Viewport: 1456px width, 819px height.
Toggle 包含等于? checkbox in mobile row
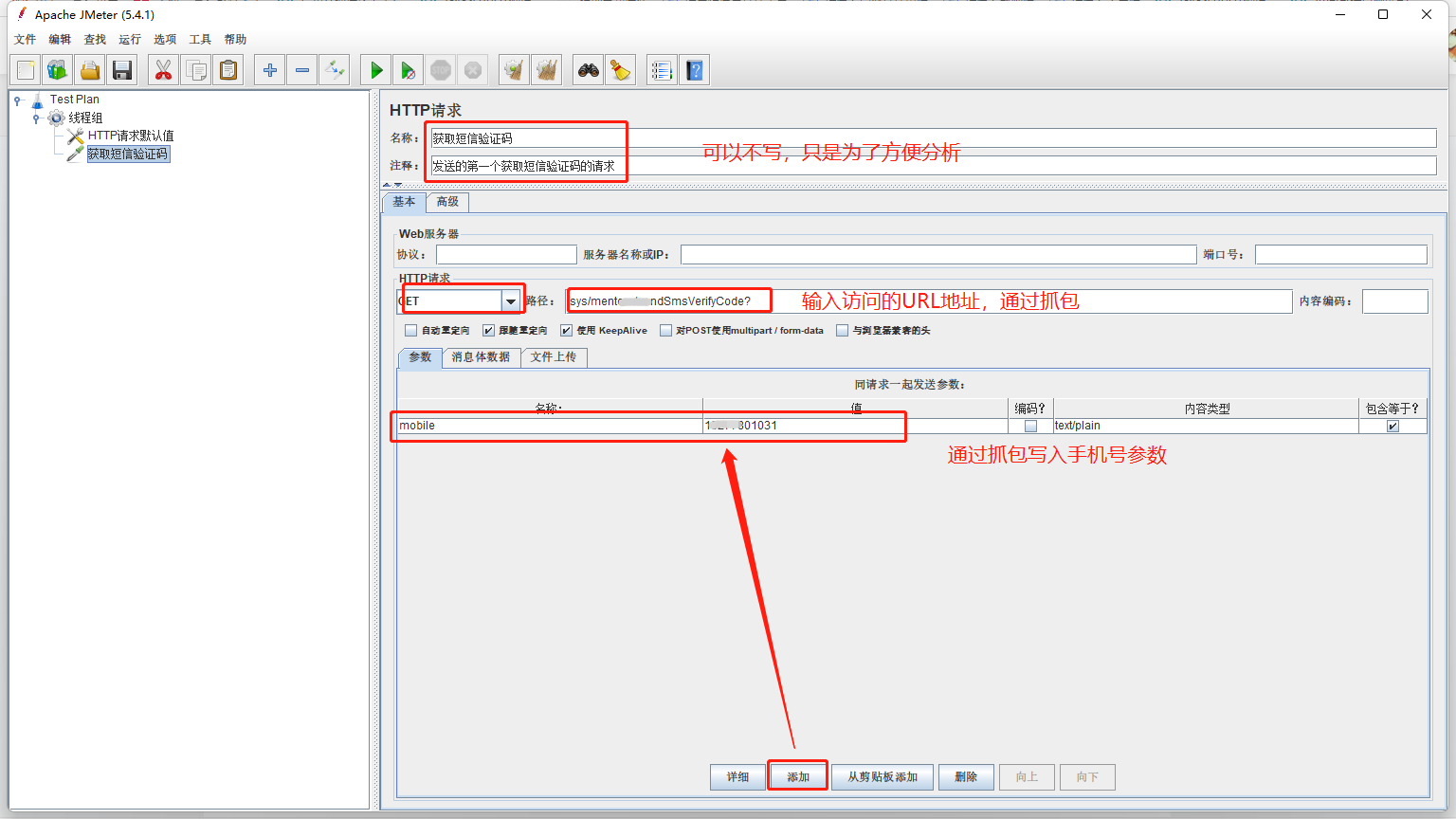(x=1392, y=427)
